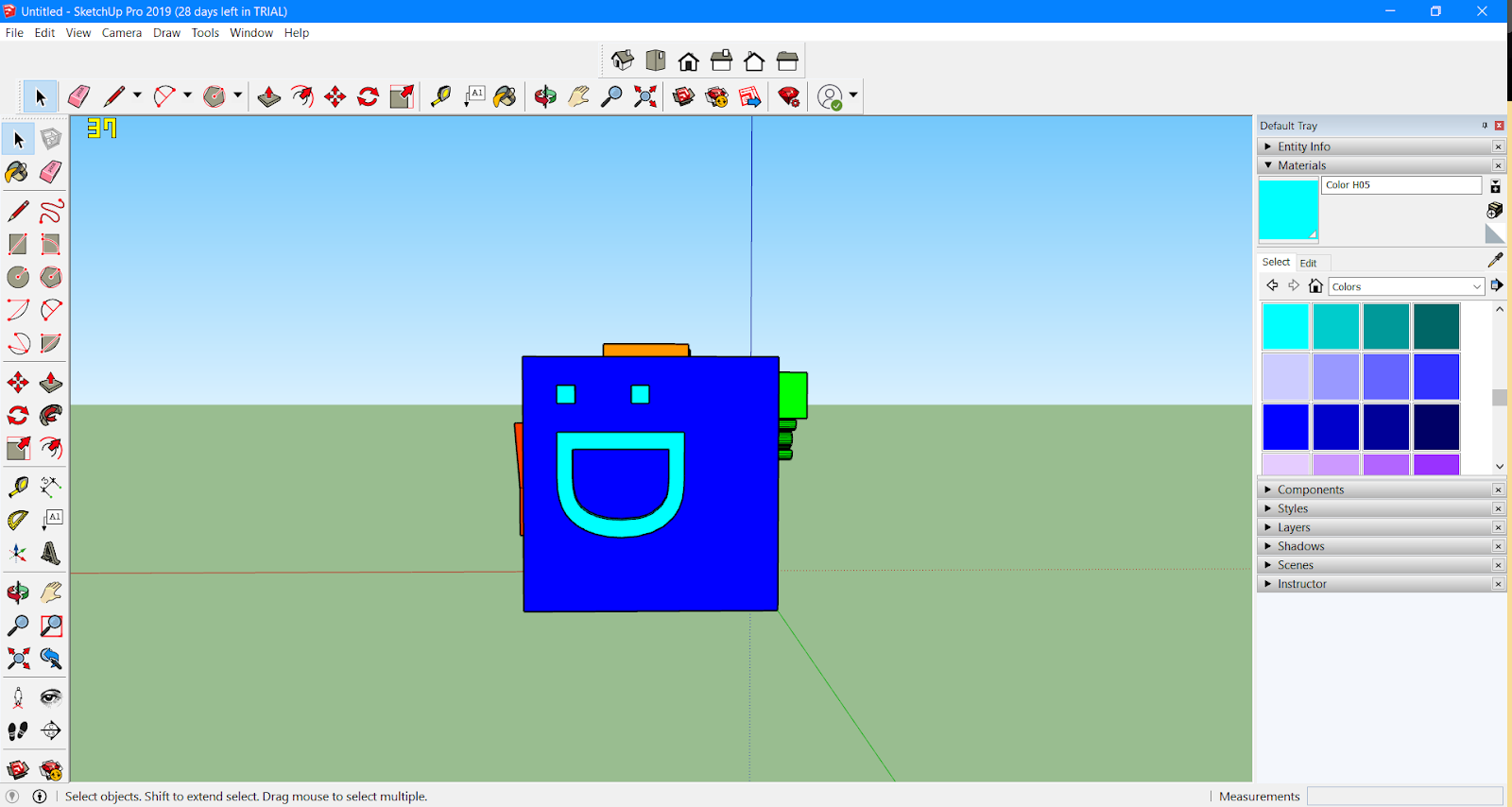Open Shapes tool dropdown arrow
The width and height of the screenshot is (1512, 807).
pyautogui.click(x=237, y=95)
